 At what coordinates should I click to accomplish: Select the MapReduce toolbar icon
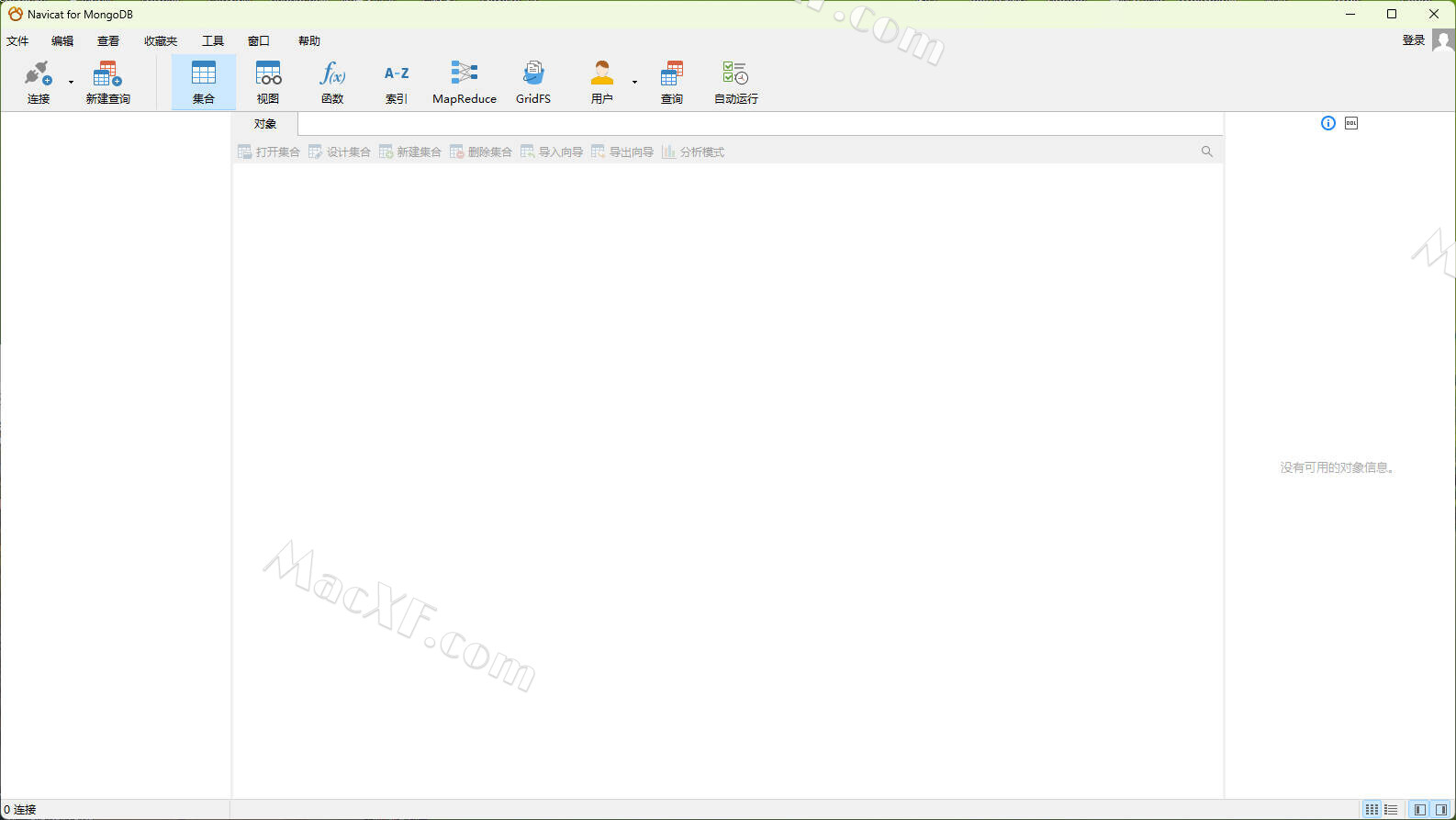(464, 82)
